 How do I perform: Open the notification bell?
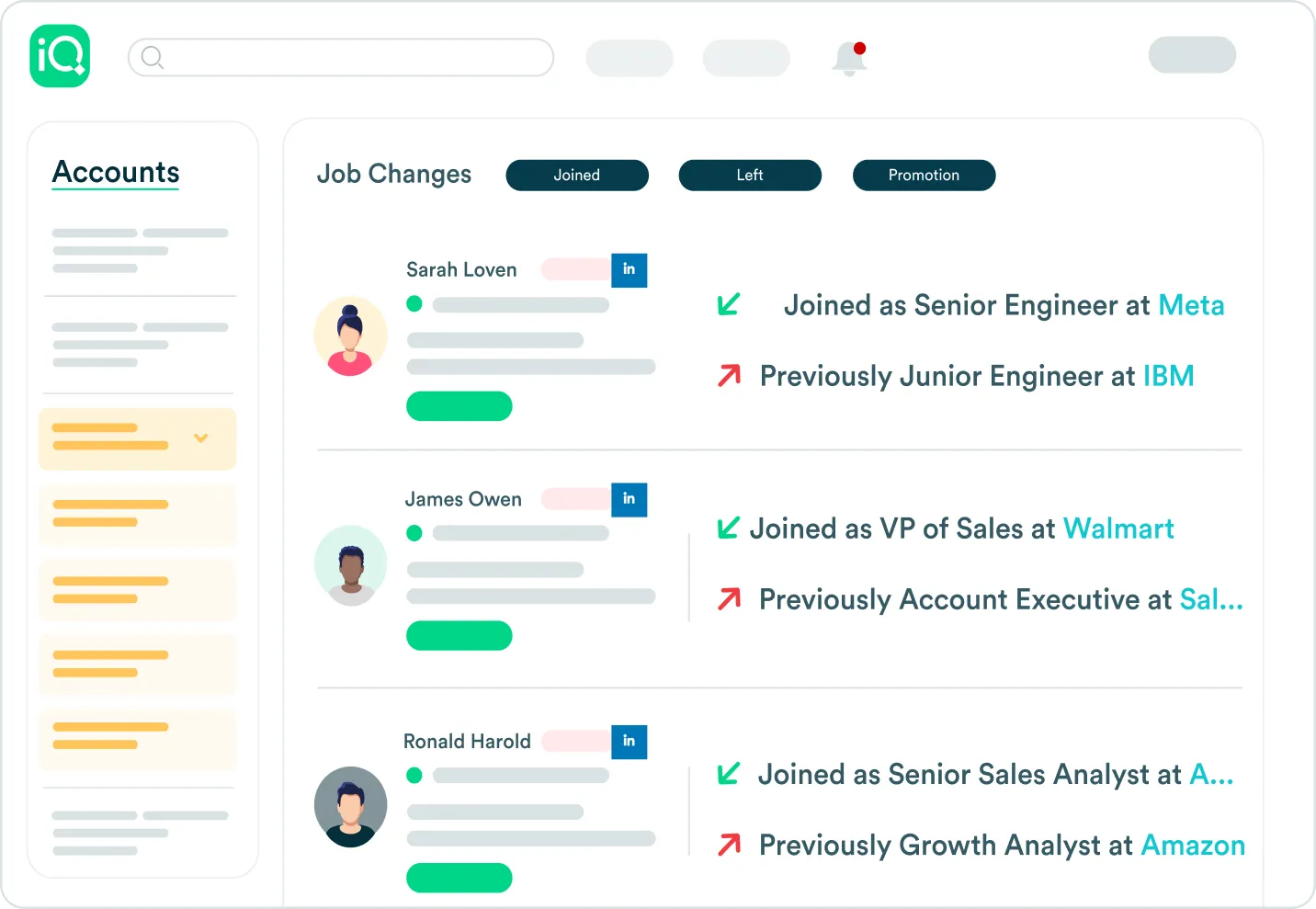(x=849, y=59)
